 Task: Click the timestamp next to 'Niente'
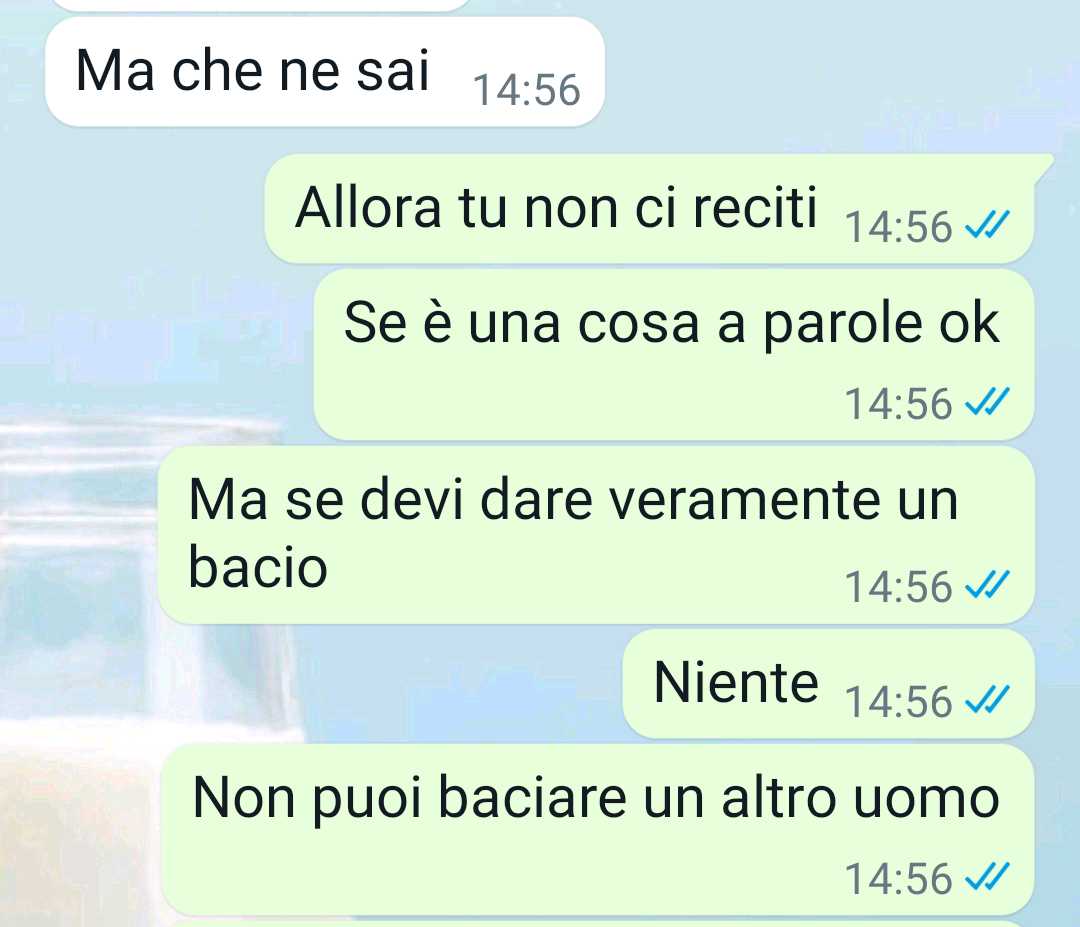[x=899, y=702]
